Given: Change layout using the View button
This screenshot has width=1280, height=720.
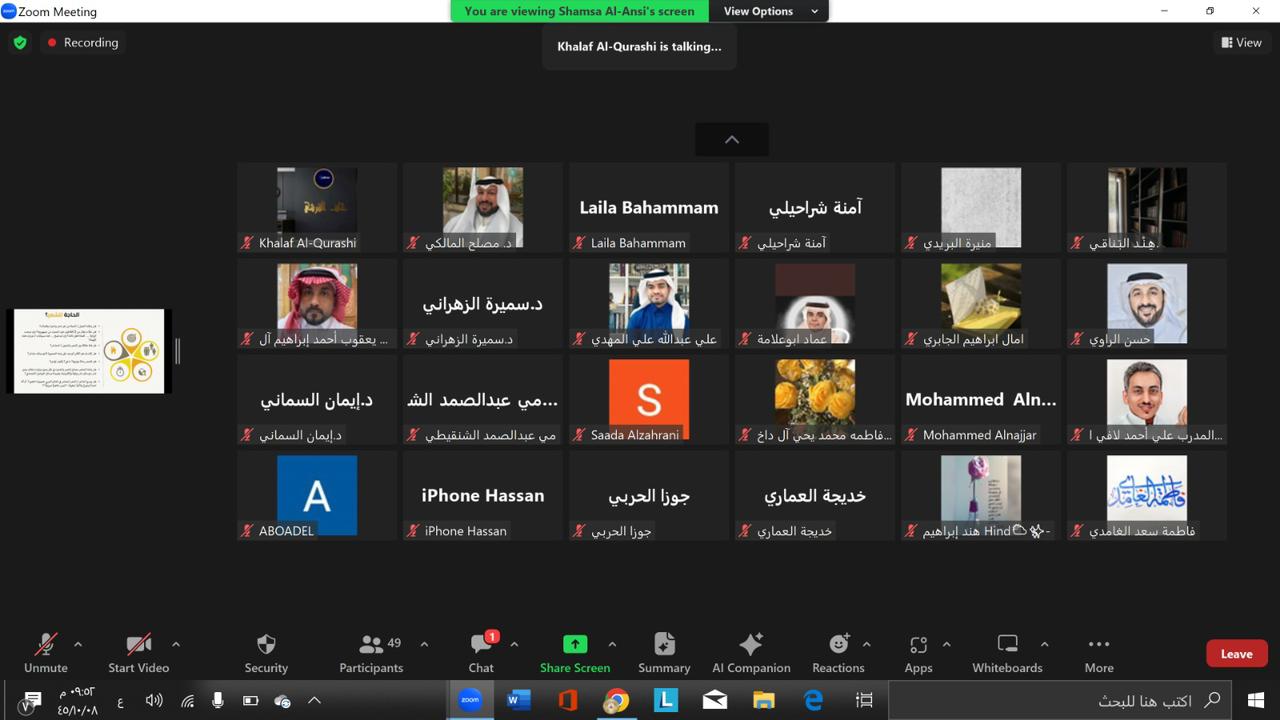Looking at the screenshot, I should point(1241,43).
